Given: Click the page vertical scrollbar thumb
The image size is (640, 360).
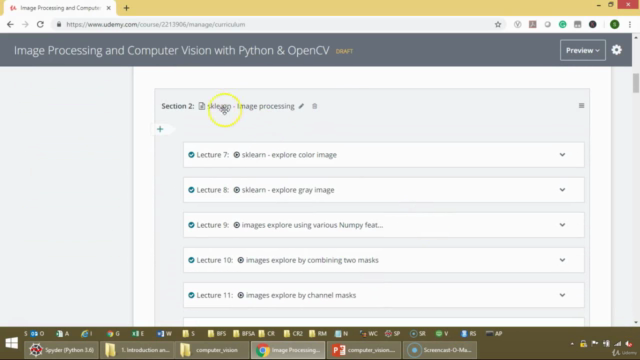Looking at the screenshot, I should [x=636, y=83].
